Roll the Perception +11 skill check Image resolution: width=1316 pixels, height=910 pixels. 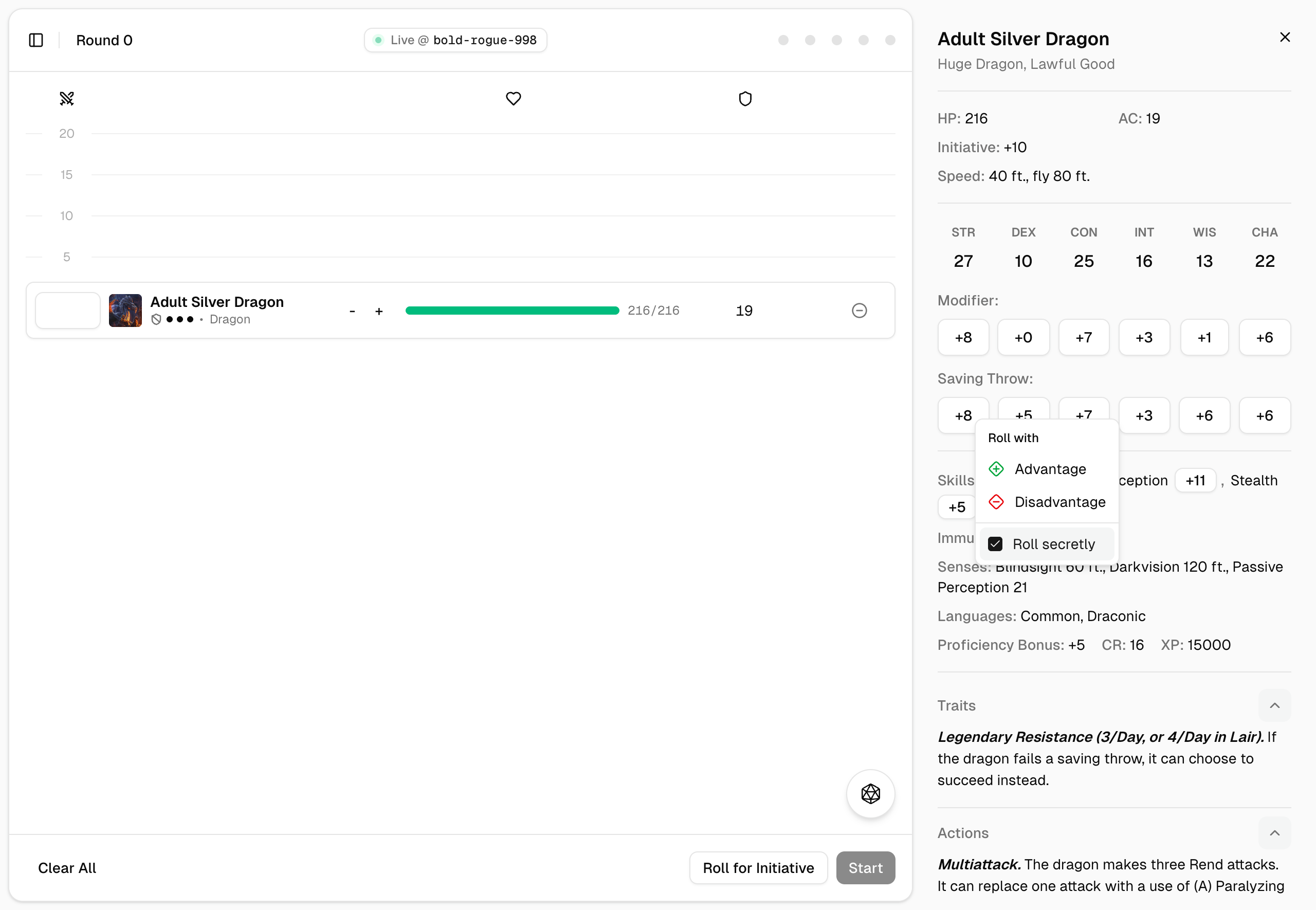click(x=1195, y=480)
